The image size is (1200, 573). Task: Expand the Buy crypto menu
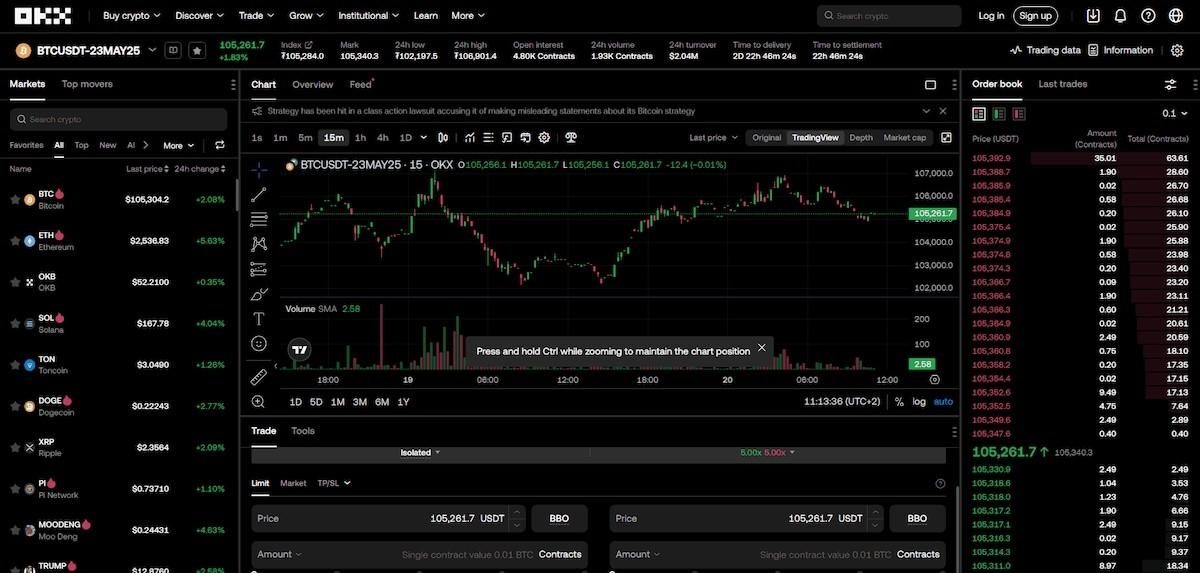click(131, 16)
